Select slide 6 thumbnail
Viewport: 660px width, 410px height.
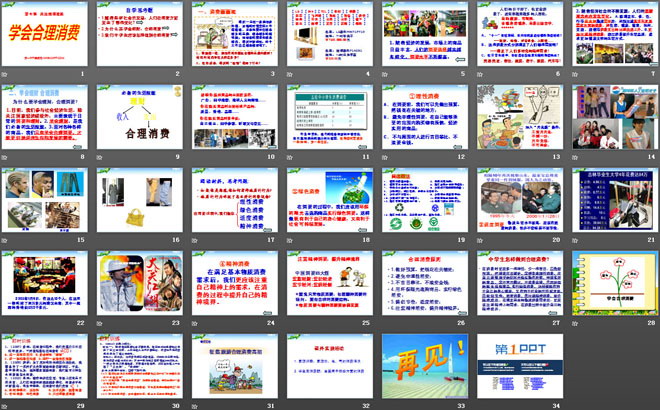coord(520,34)
